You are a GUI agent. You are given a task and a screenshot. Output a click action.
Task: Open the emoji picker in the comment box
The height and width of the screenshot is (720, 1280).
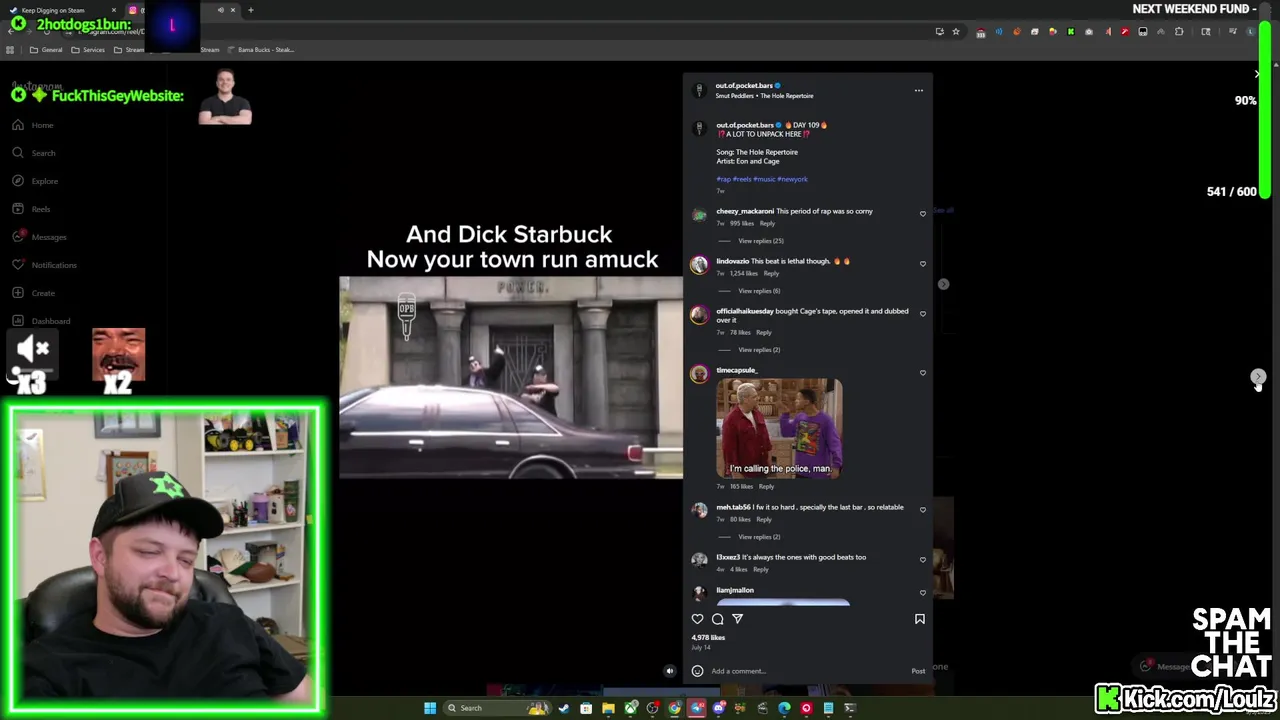point(697,671)
